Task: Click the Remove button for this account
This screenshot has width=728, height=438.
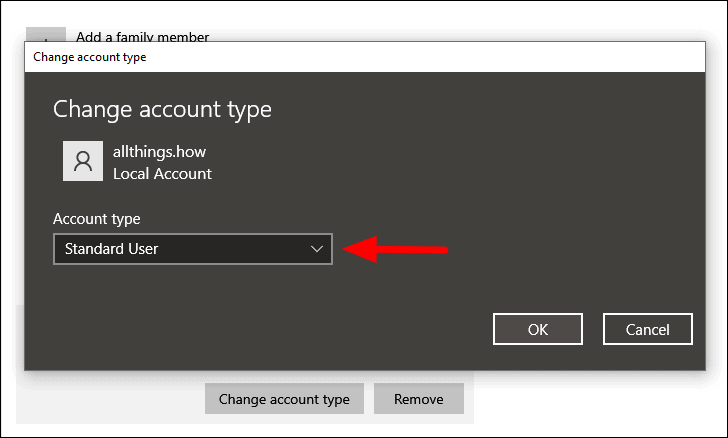Action: click(419, 399)
